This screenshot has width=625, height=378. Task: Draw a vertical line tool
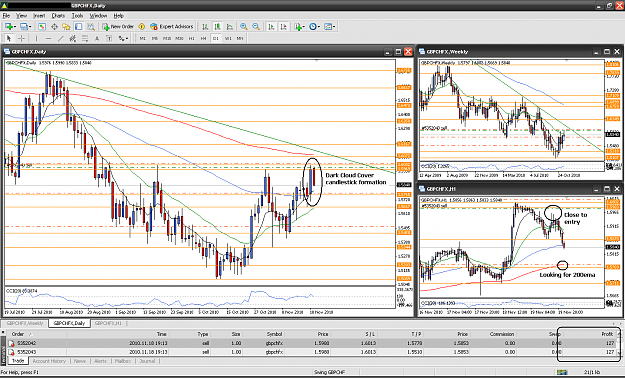point(36,38)
